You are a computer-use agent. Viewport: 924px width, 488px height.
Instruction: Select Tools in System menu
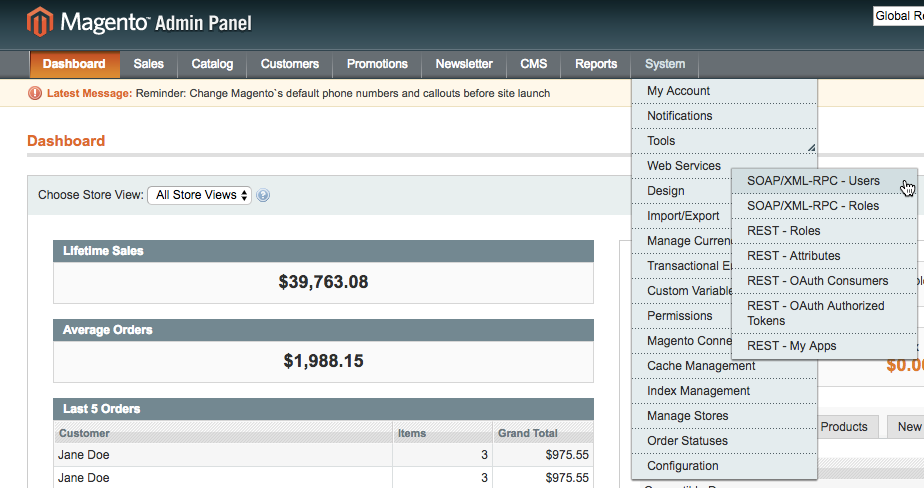coord(724,141)
